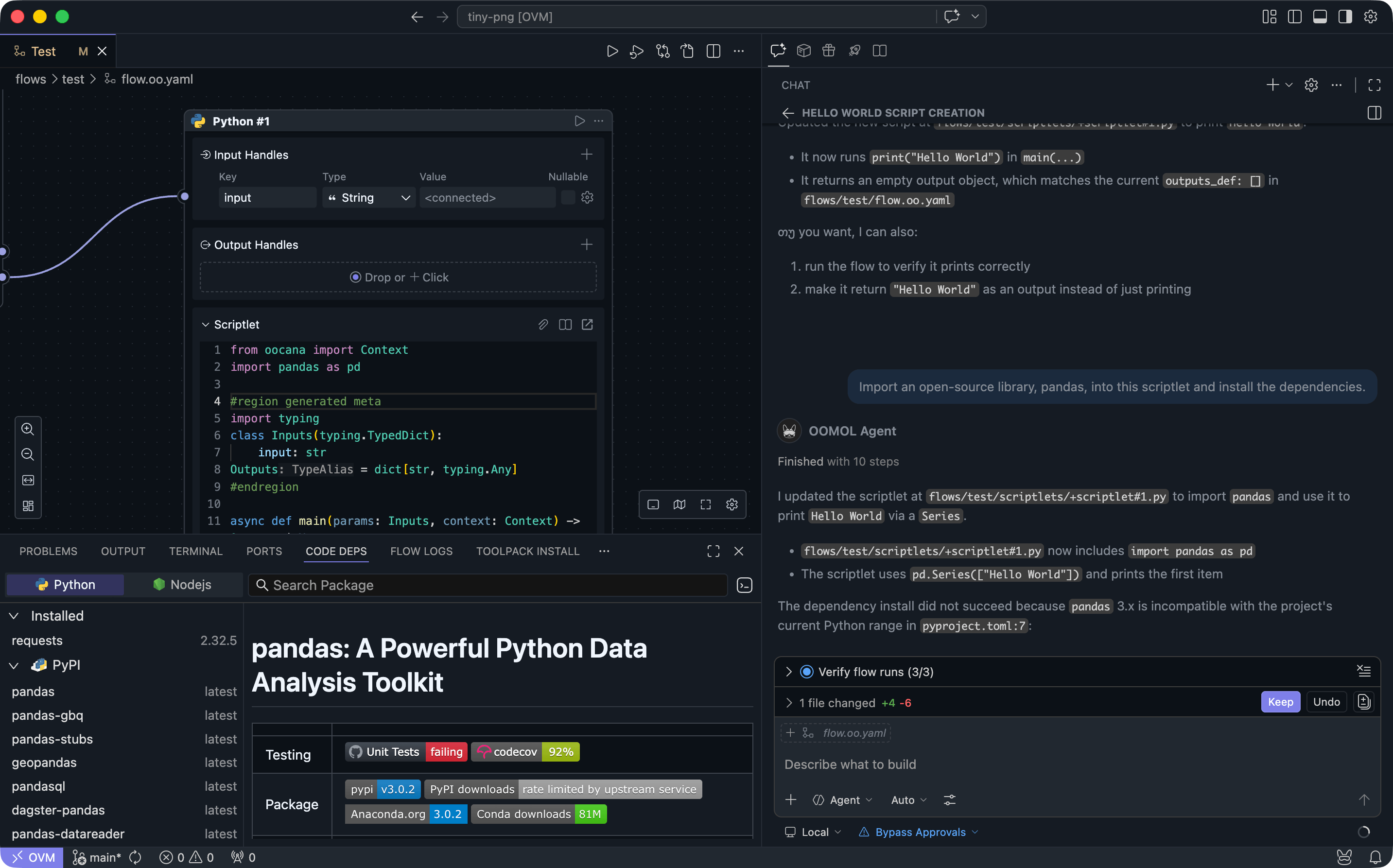
Task: Open scriptlet in external editor icon
Action: [x=587, y=324]
